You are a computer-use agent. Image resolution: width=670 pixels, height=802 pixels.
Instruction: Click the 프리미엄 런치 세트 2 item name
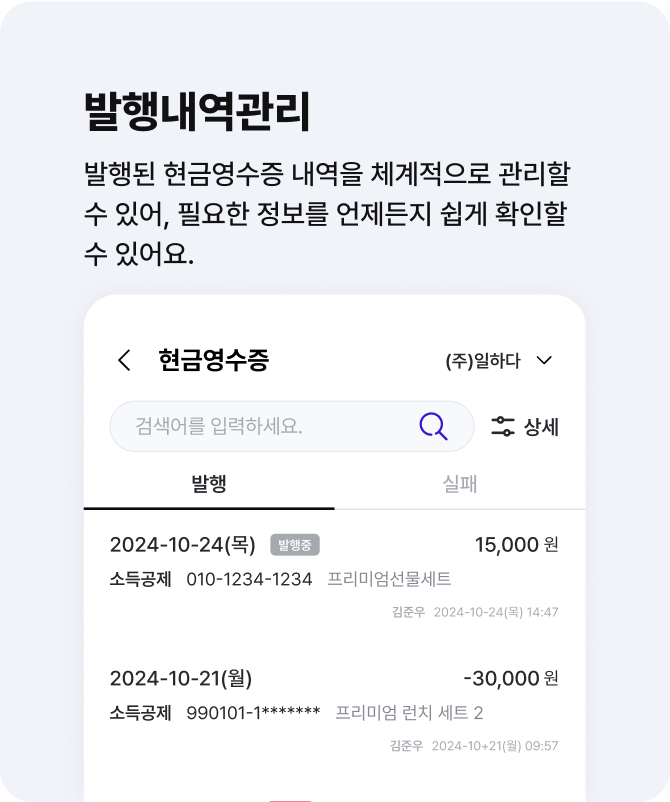click(409, 712)
